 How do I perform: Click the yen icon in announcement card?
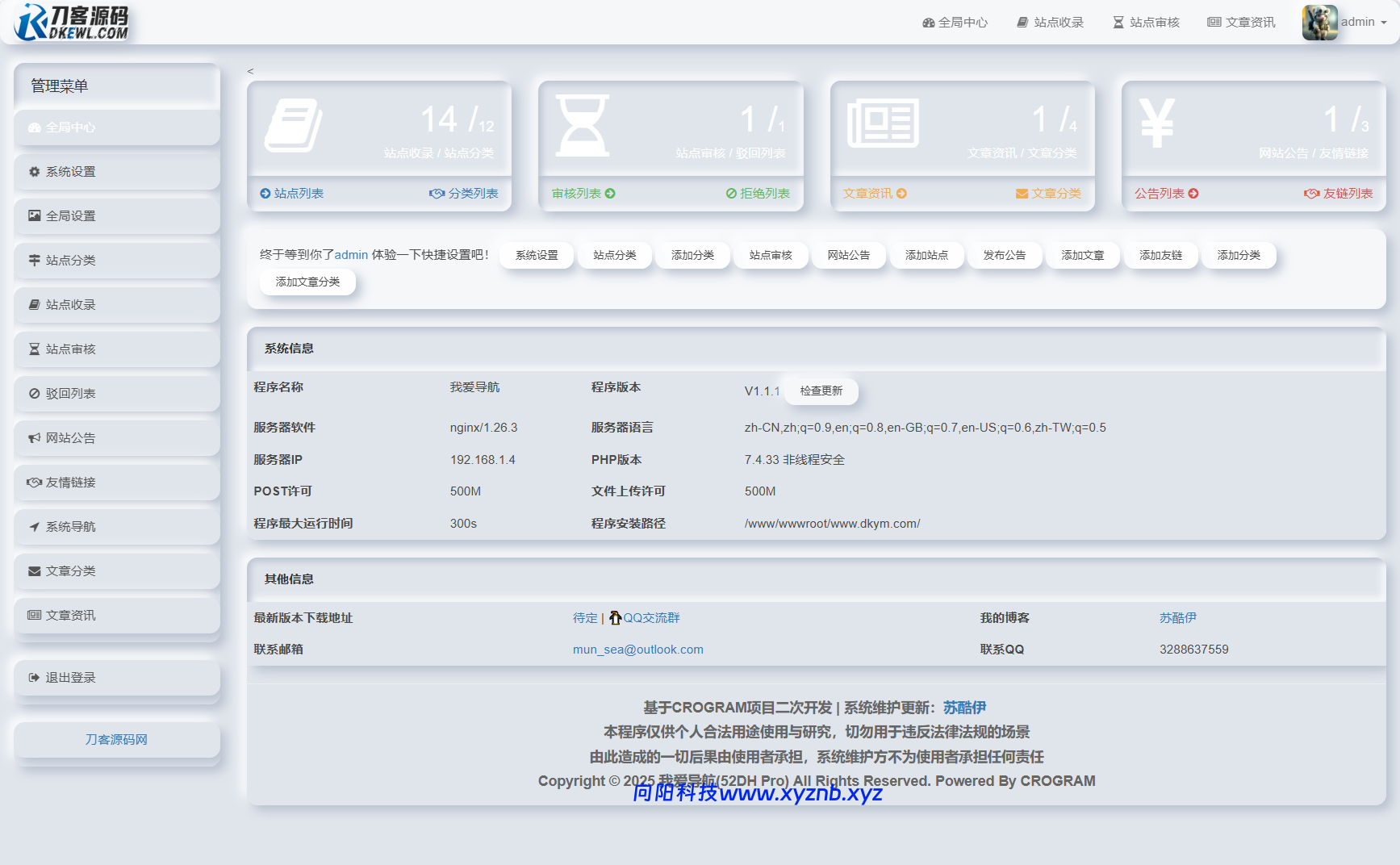point(1156,123)
